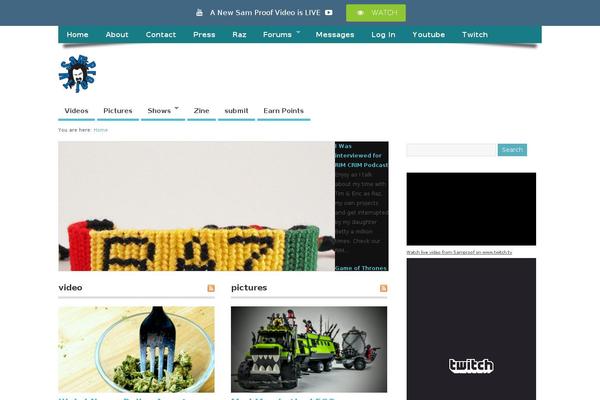Click the YouTube icon before the announcement
600x400 pixels.
199,13
